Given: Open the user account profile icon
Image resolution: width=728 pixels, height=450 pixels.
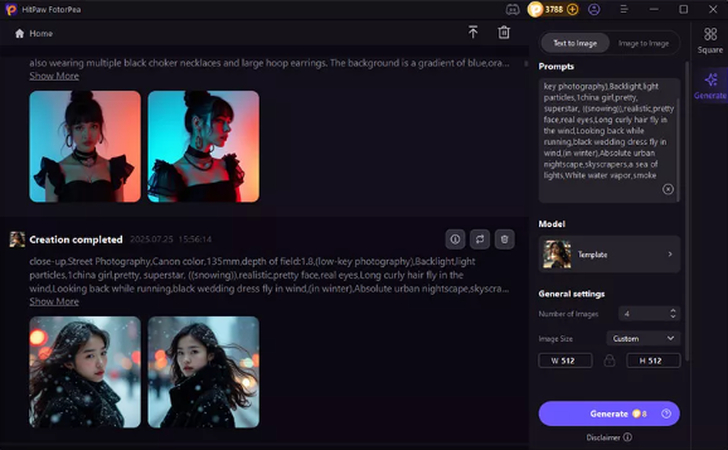Looking at the screenshot, I should coord(594,9).
